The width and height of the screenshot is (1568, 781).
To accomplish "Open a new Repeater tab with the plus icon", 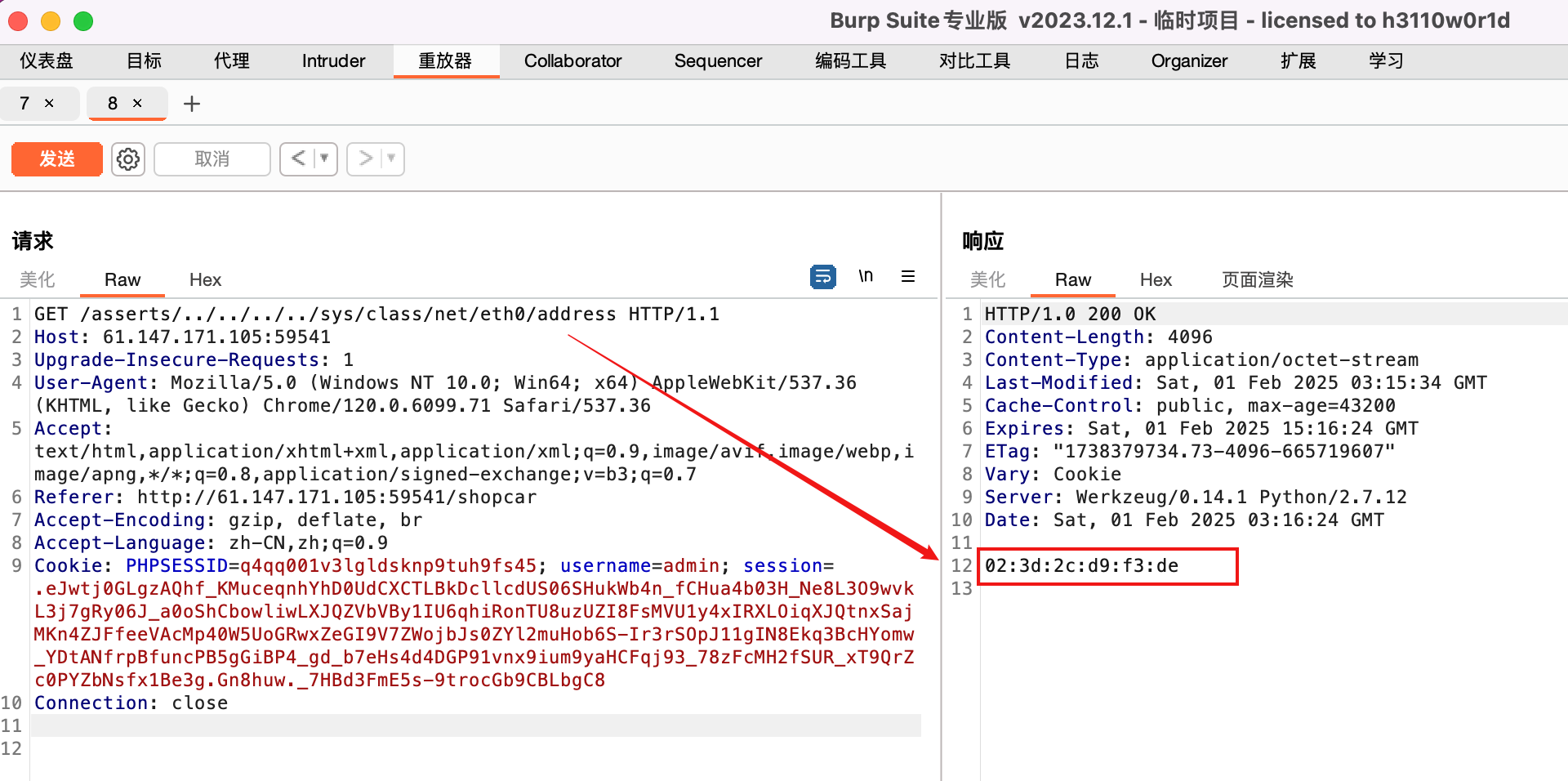I will pos(191,104).
